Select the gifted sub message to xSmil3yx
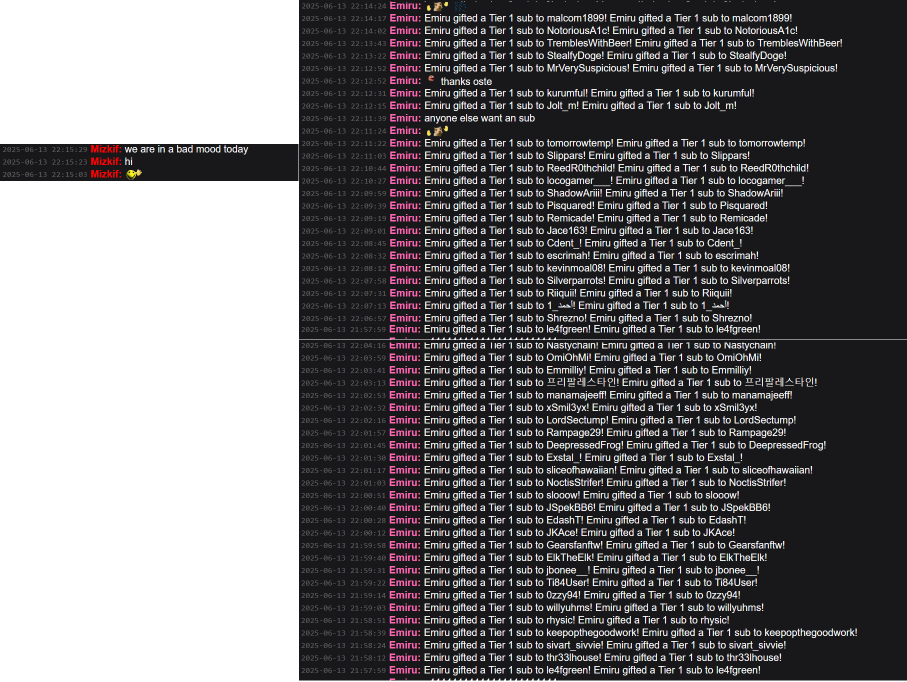 pyautogui.click(x=591, y=408)
